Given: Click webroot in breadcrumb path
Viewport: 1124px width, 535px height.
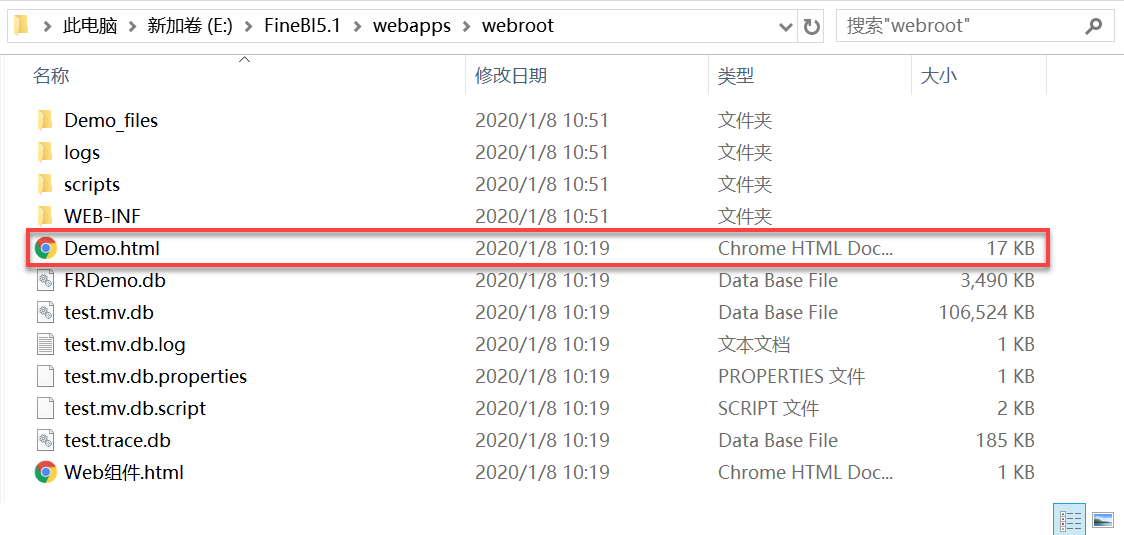Looking at the screenshot, I should tap(518, 27).
